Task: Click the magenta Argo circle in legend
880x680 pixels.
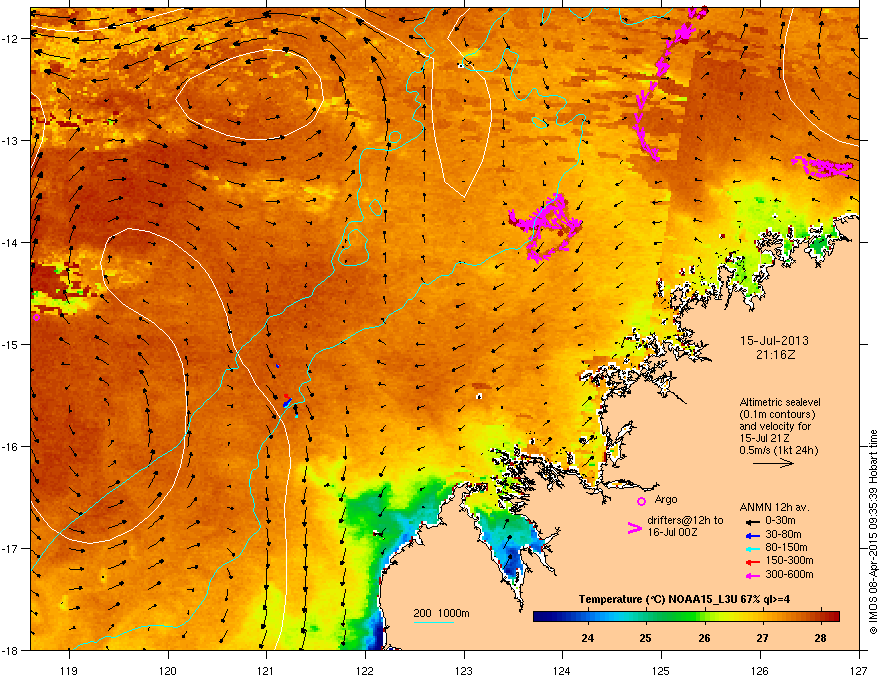Action: coord(641,501)
